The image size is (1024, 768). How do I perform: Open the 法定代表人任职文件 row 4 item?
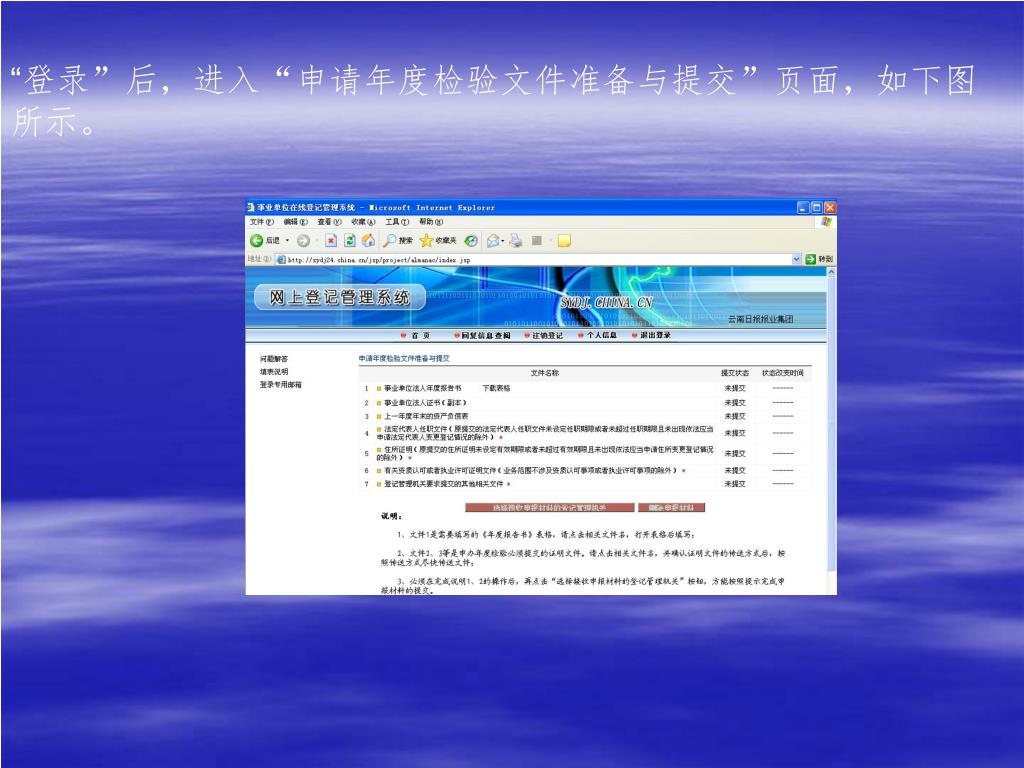pos(545,433)
